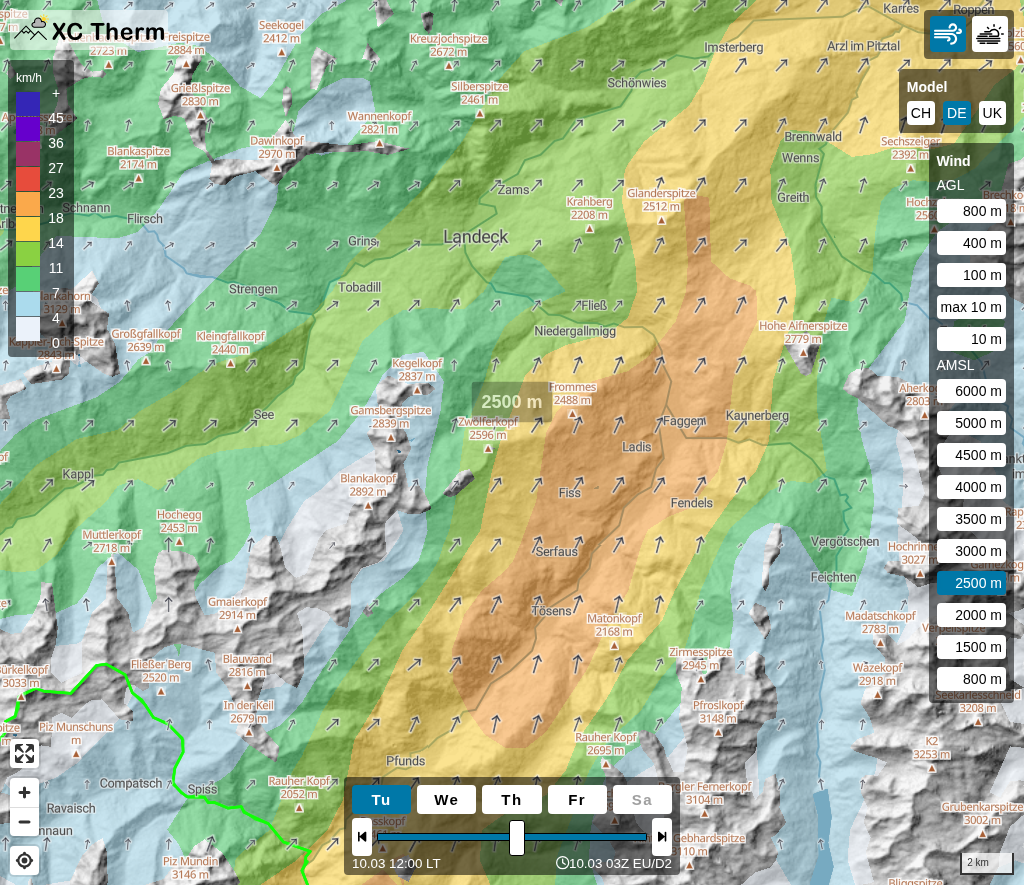This screenshot has width=1024, height=885.
Task: Choose the CH forecast model
Action: click(x=920, y=113)
